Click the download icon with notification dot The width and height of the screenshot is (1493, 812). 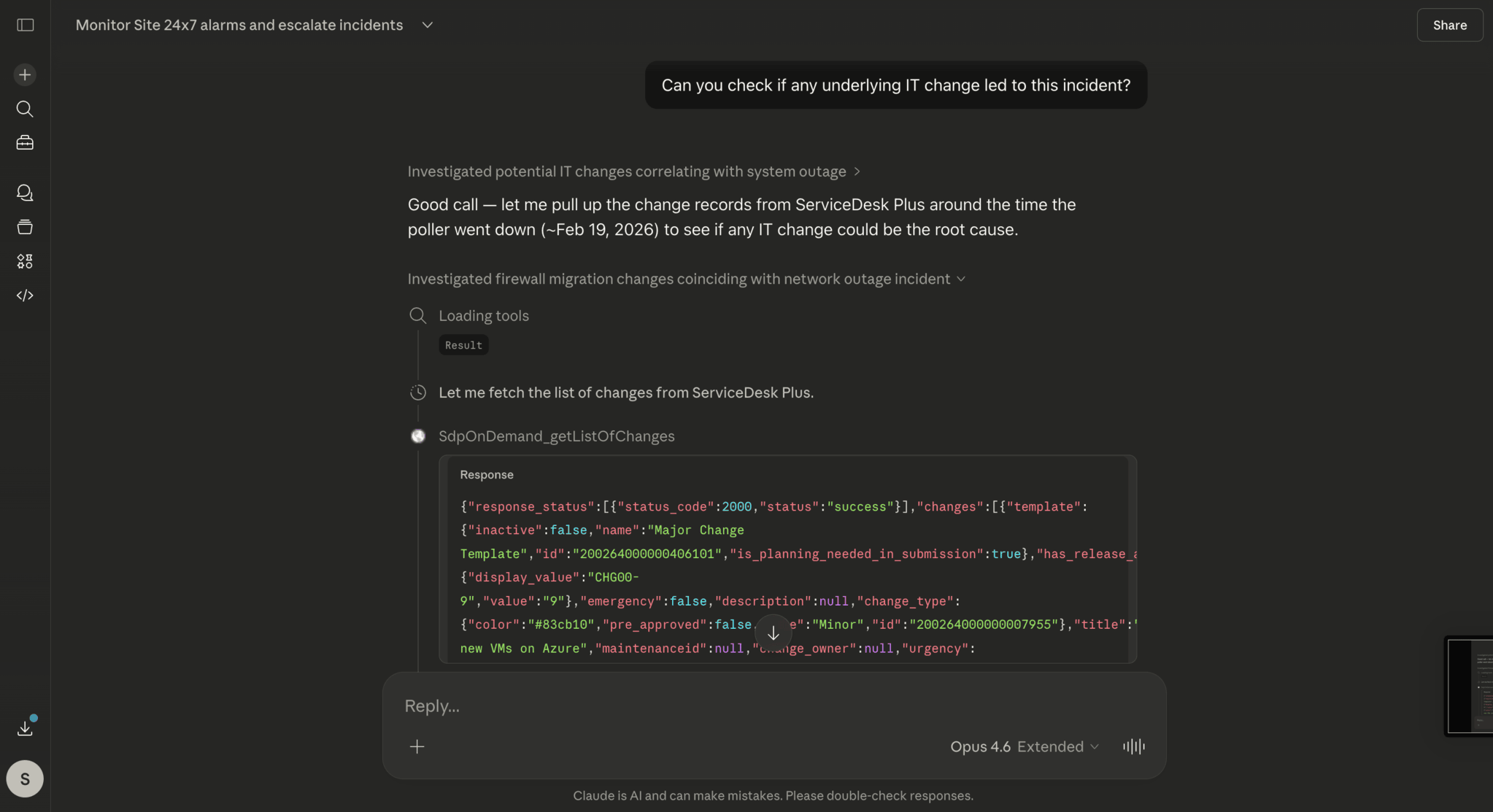coord(26,727)
